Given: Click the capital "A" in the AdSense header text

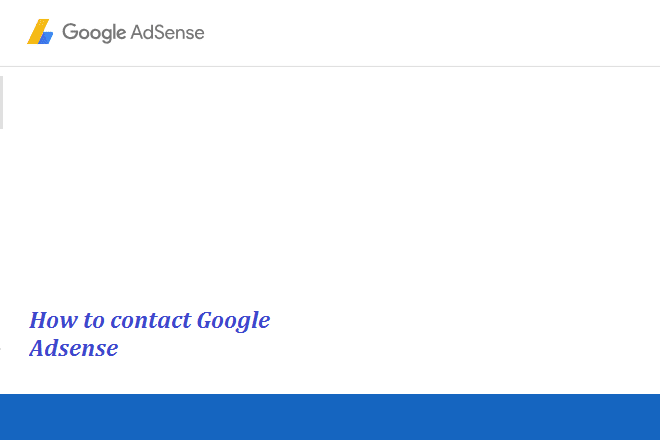Looking at the screenshot, I should [137, 32].
